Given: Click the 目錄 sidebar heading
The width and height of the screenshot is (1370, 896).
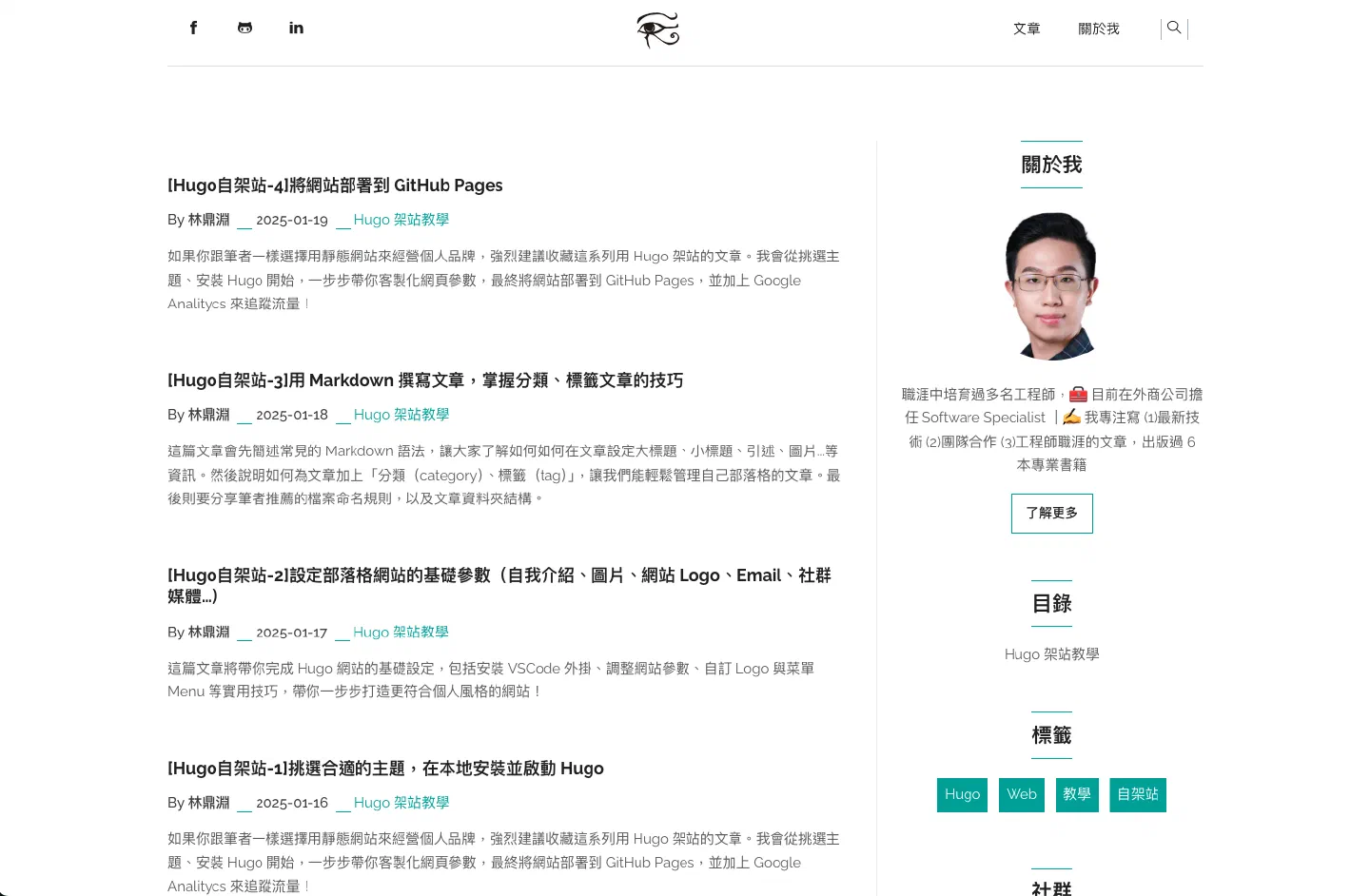Looking at the screenshot, I should (x=1052, y=604).
